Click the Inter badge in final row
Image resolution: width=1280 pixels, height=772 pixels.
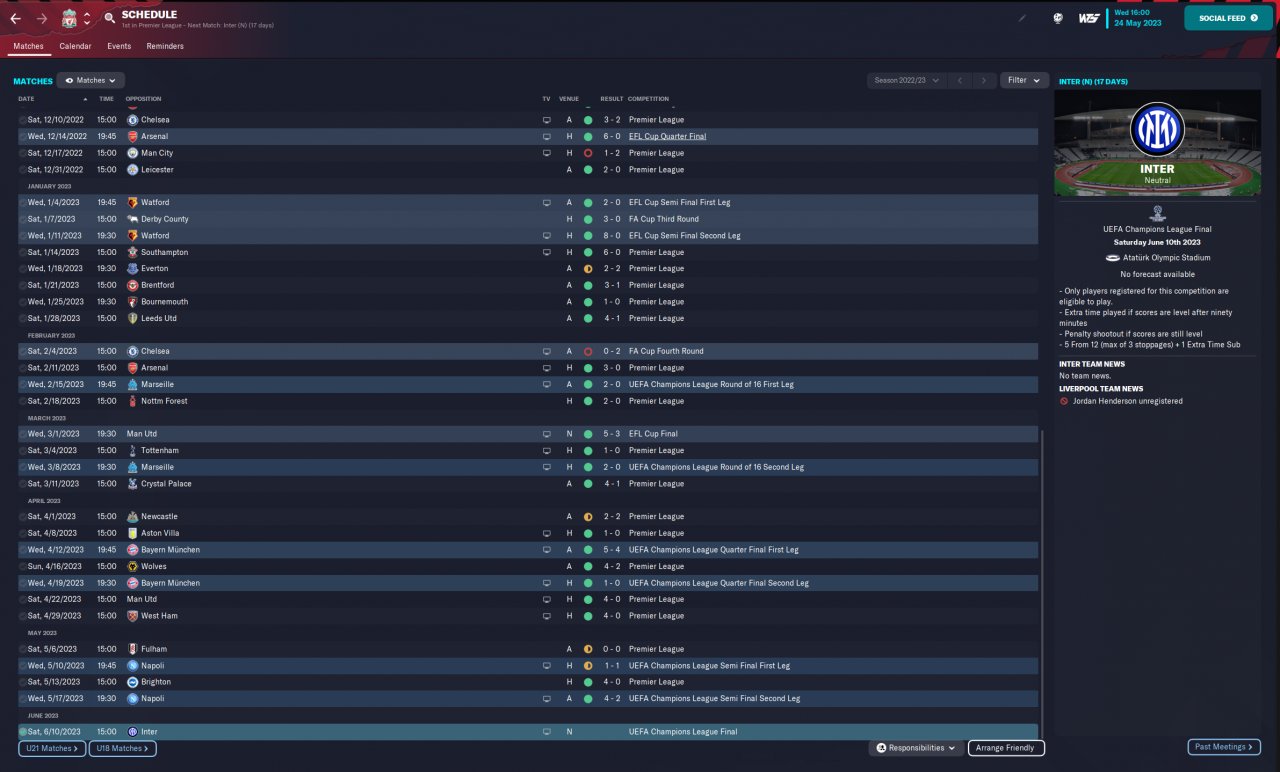pos(132,732)
